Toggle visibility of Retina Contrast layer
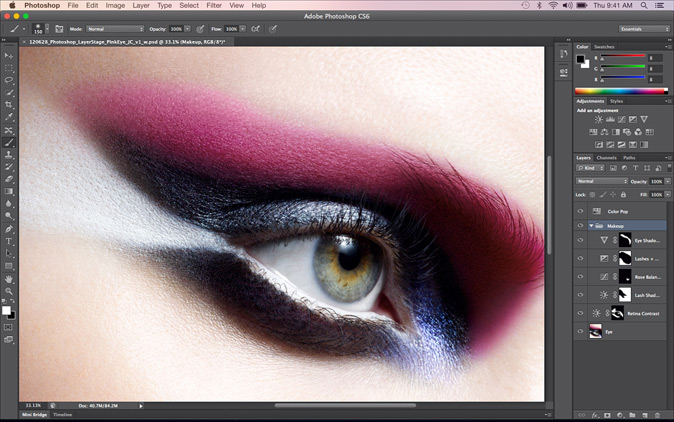 (580, 313)
